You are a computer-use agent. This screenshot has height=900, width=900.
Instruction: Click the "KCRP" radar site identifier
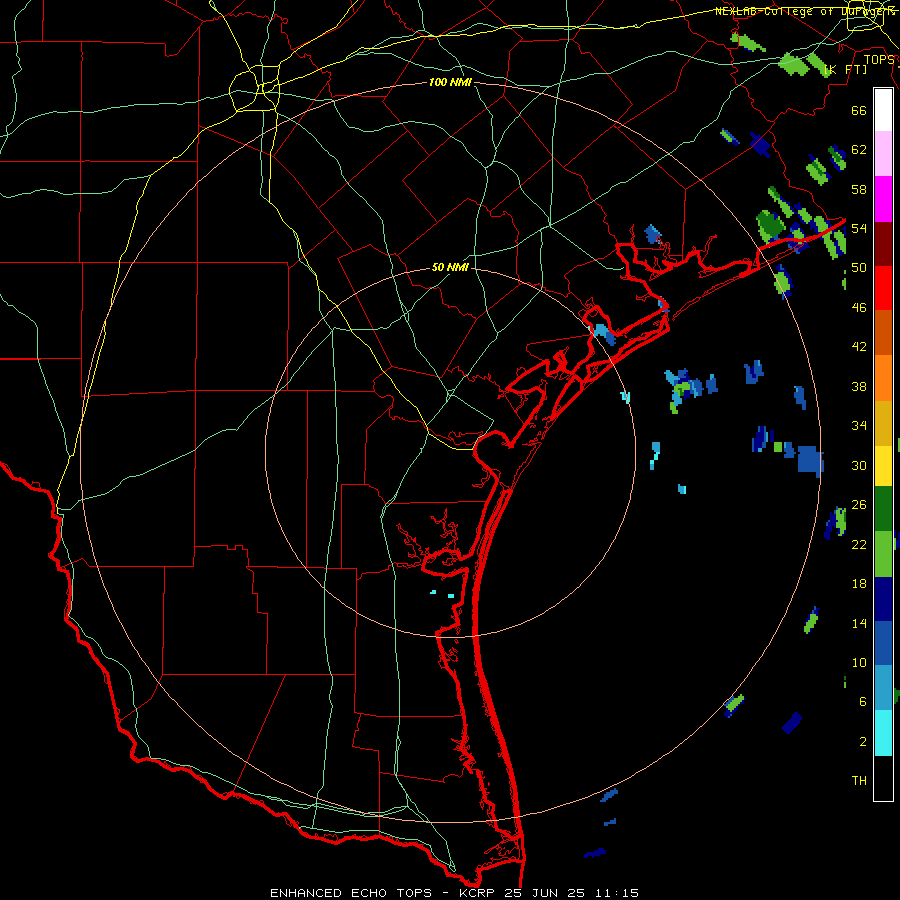[479, 893]
